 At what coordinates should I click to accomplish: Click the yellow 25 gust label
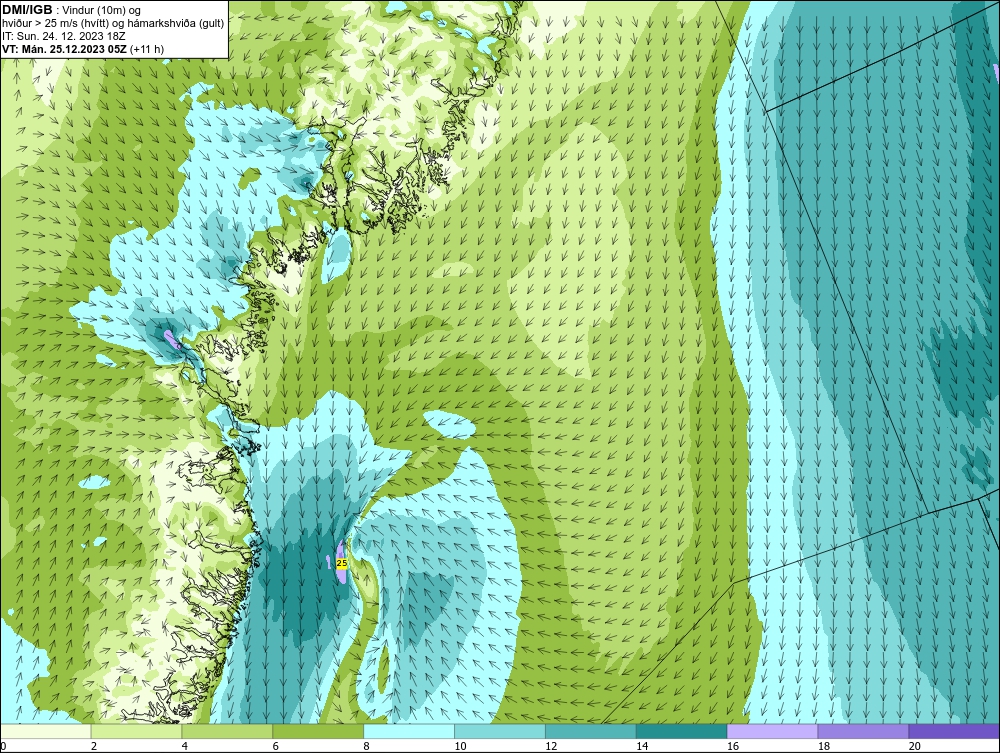pyautogui.click(x=341, y=564)
